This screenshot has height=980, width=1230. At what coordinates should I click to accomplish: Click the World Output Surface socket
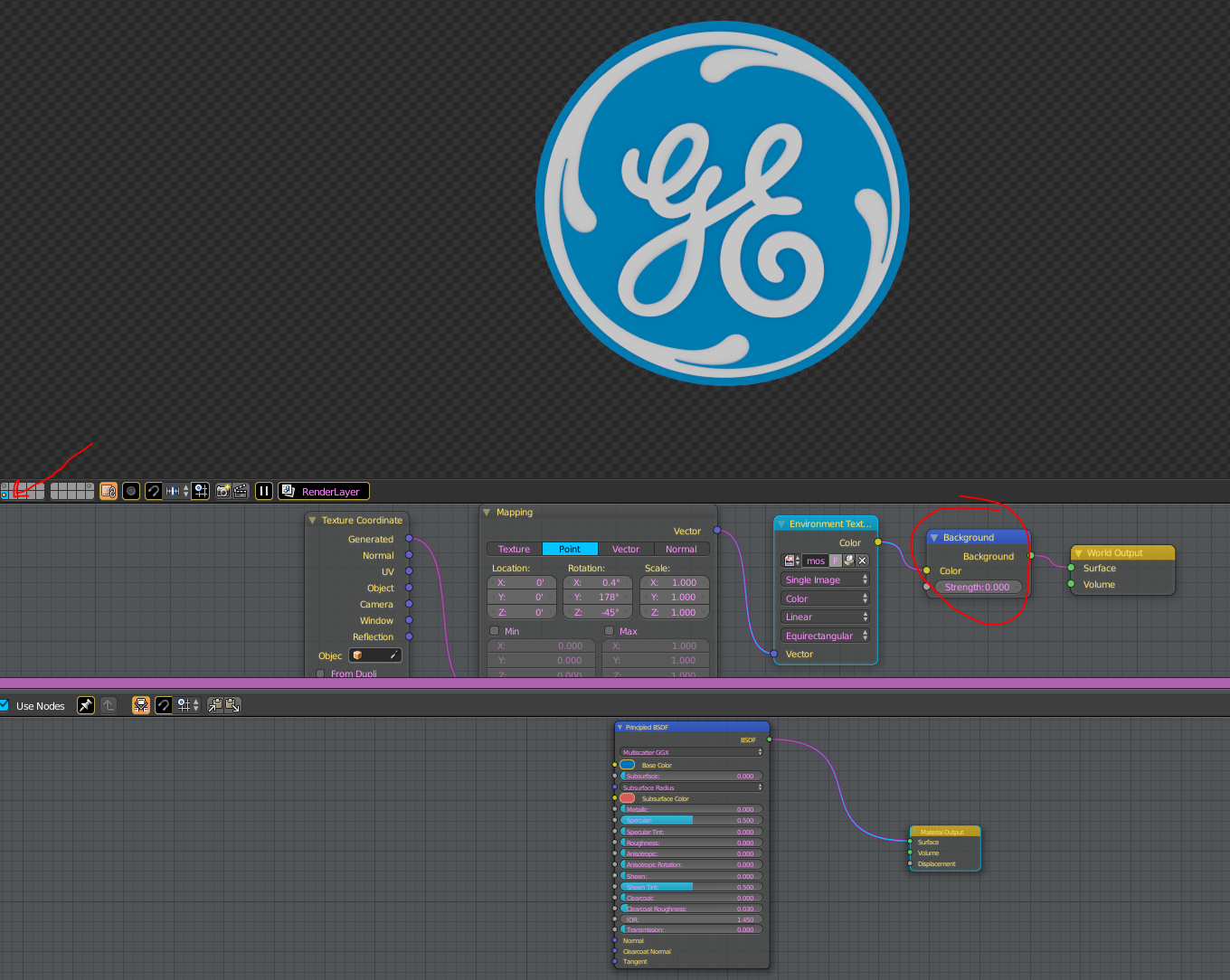pyautogui.click(x=1071, y=568)
